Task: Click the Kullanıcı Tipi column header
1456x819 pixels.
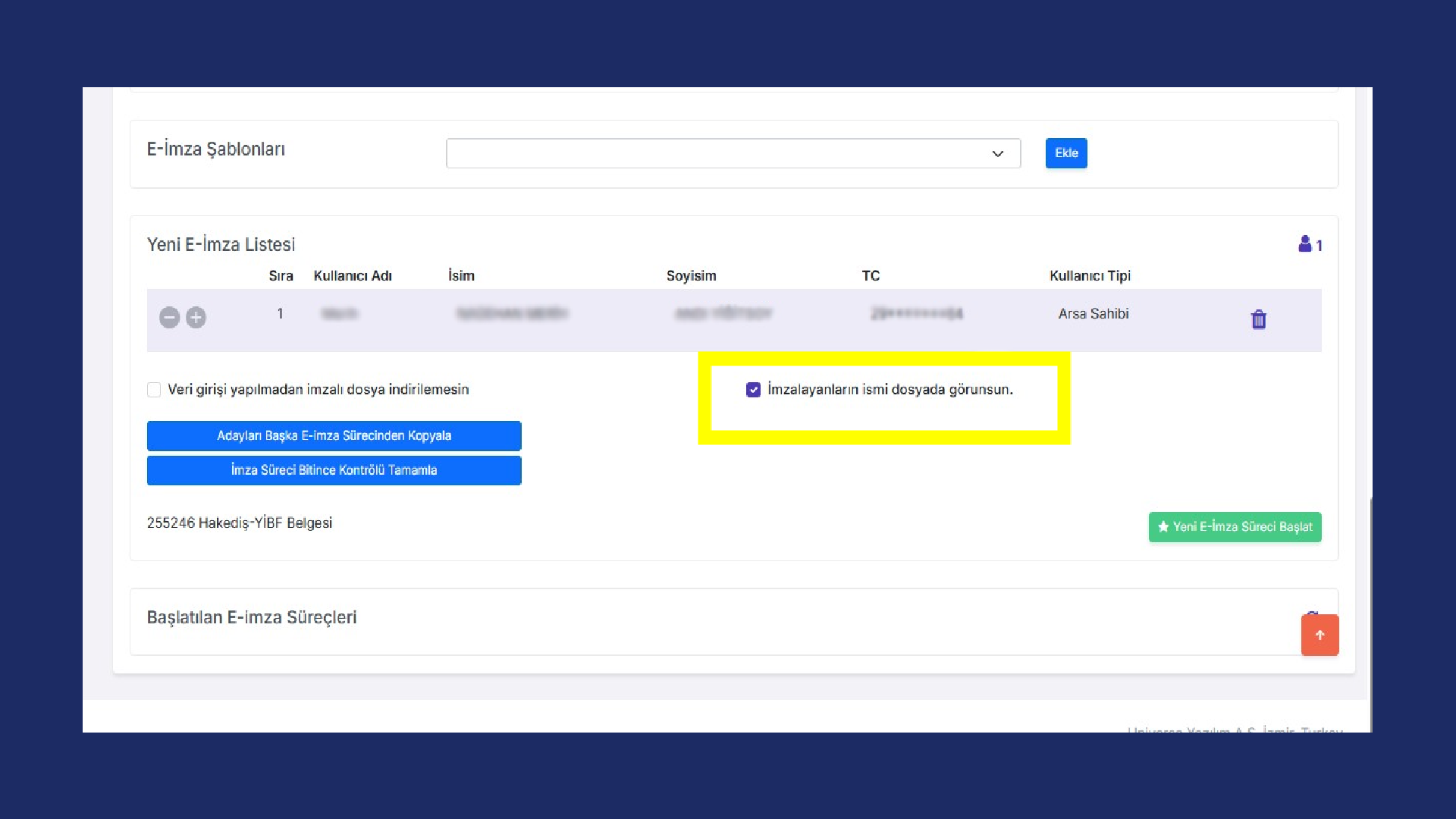Action: (x=1090, y=276)
